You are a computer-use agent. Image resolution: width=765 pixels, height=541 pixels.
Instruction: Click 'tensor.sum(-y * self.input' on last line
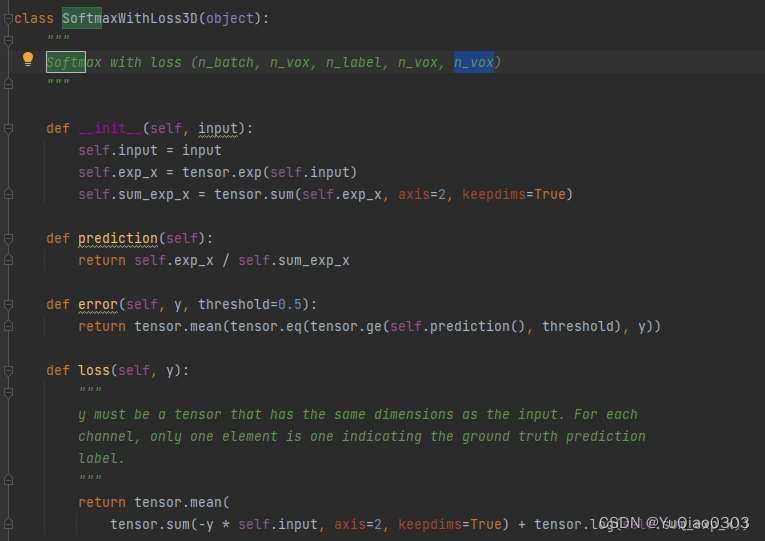coord(214,525)
